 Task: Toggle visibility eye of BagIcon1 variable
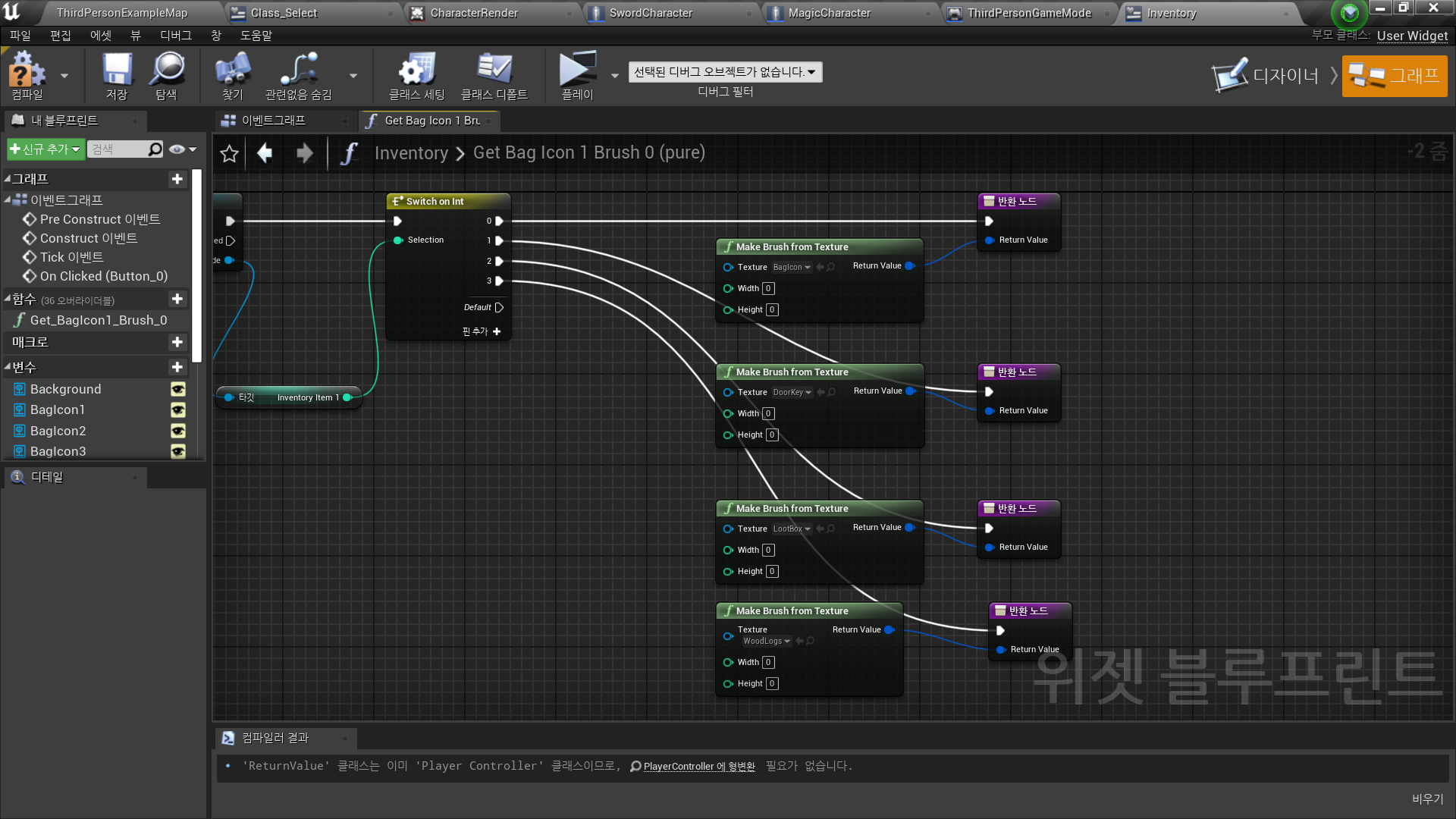coord(177,410)
